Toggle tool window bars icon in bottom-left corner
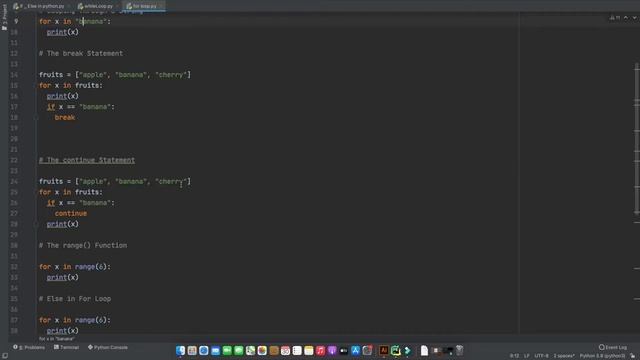640x360 pixels. [4, 356]
